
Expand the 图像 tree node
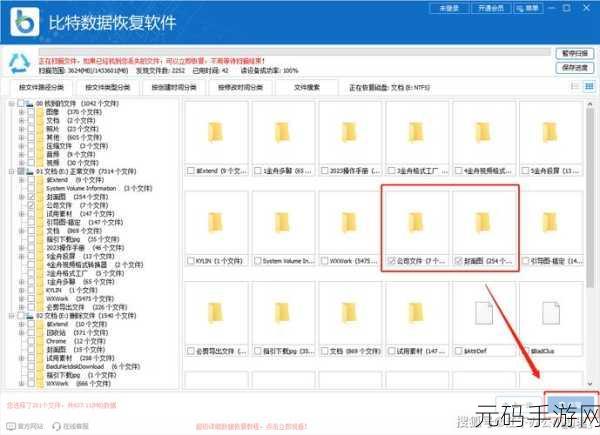point(21,112)
